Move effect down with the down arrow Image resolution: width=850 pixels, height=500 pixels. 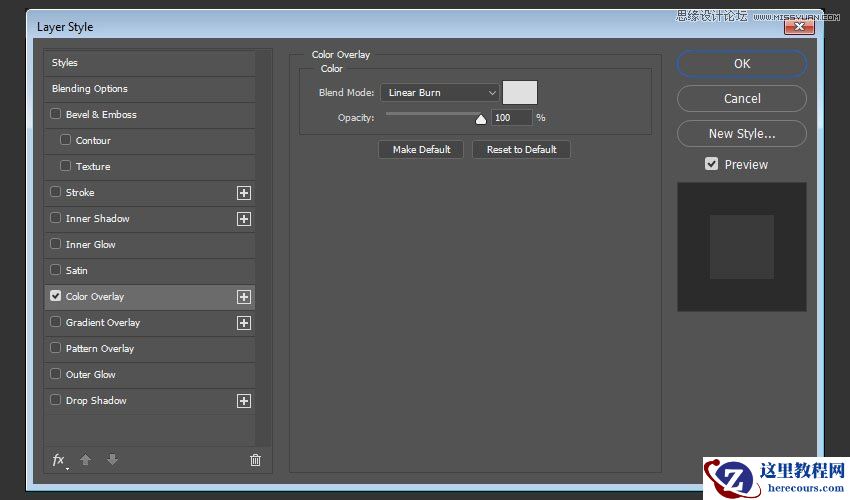click(112, 460)
